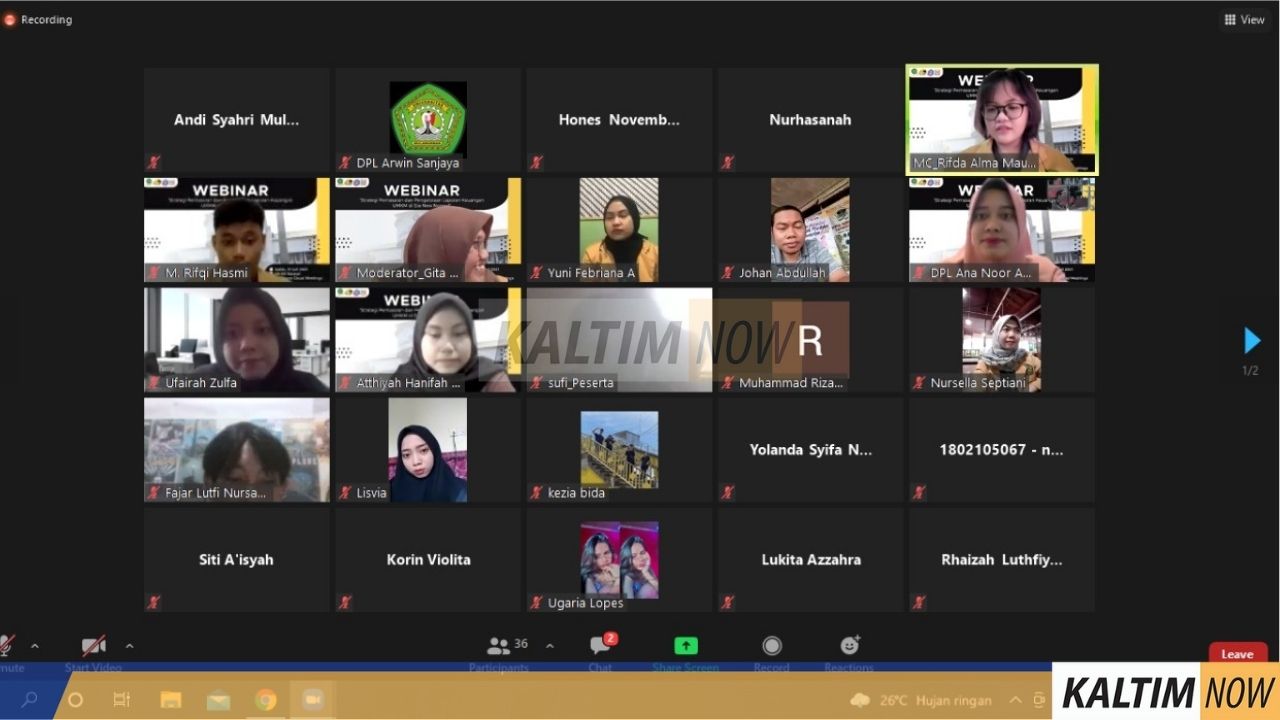The height and width of the screenshot is (720, 1280).
Task: Open the View layout menu
Action: (x=1244, y=19)
